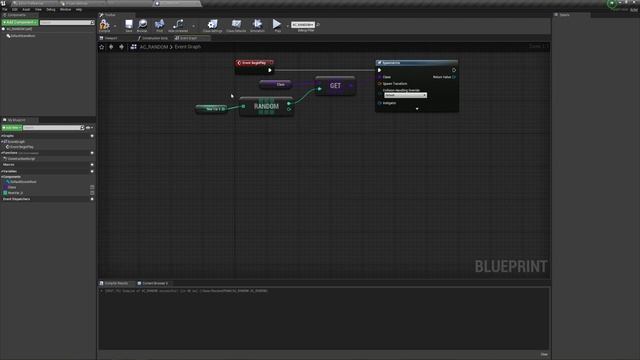The image size is (640, 360).
Task: Navigate forward in graph history
Action: [x=121, y=47]
